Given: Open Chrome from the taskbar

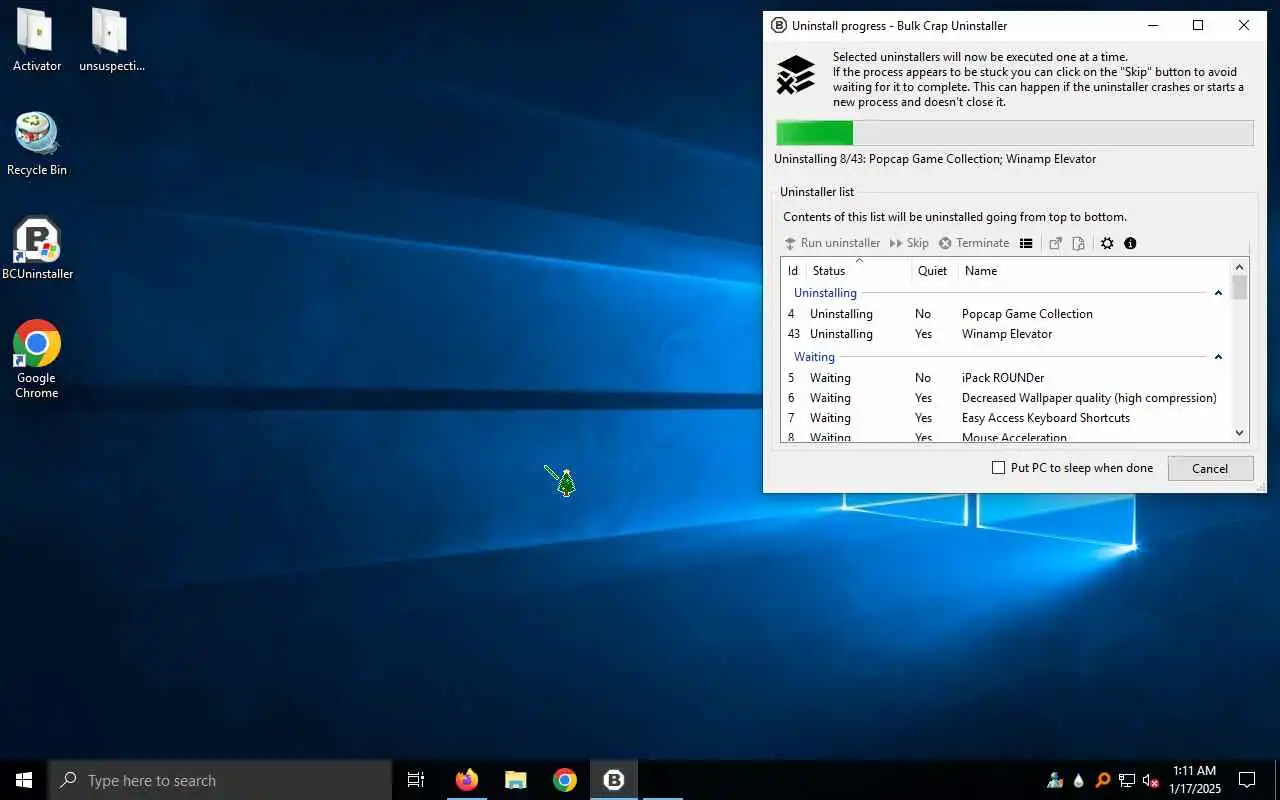Looking at the screenshot, I should (x=565, y=780).
